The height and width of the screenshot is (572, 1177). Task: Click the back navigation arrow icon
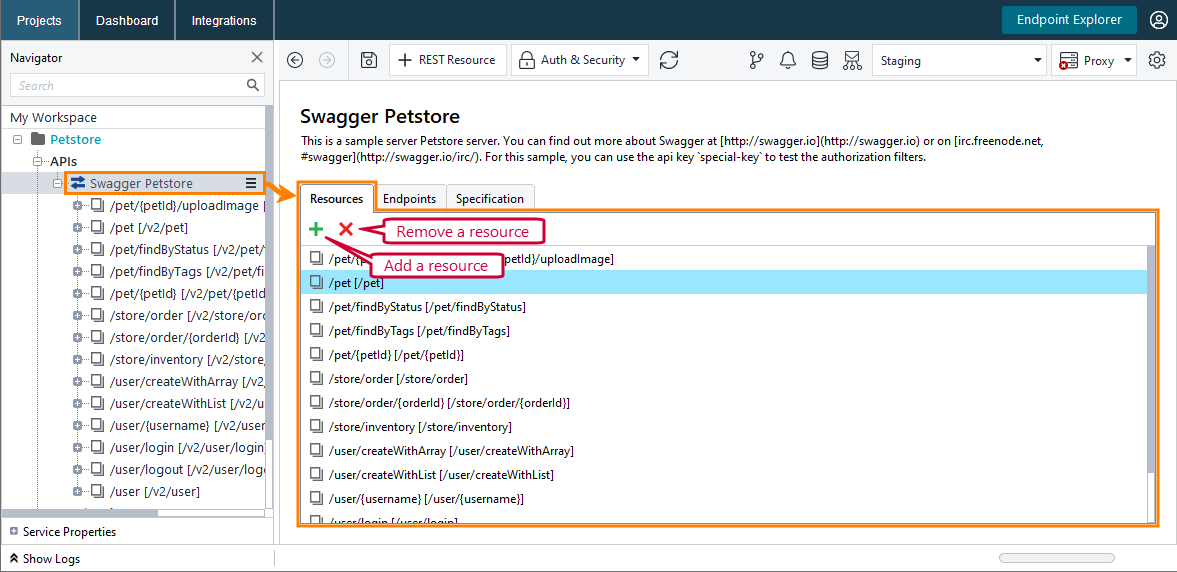295,60
